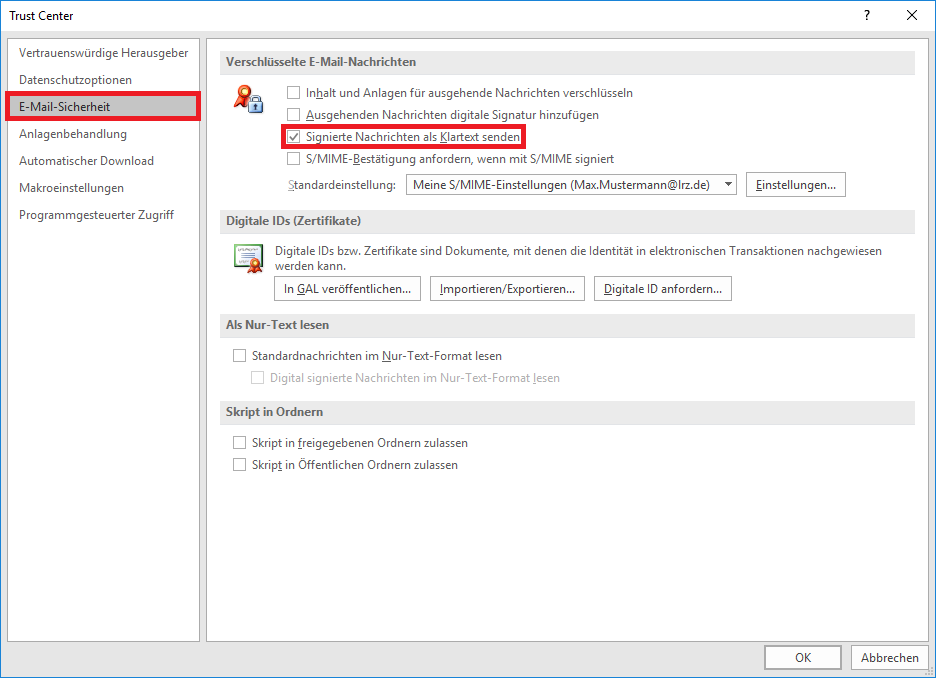Click Importieren/Exportieren... button
Image resolution: width=936 pixels, height=678 pixels.
(x=508, y=289)
